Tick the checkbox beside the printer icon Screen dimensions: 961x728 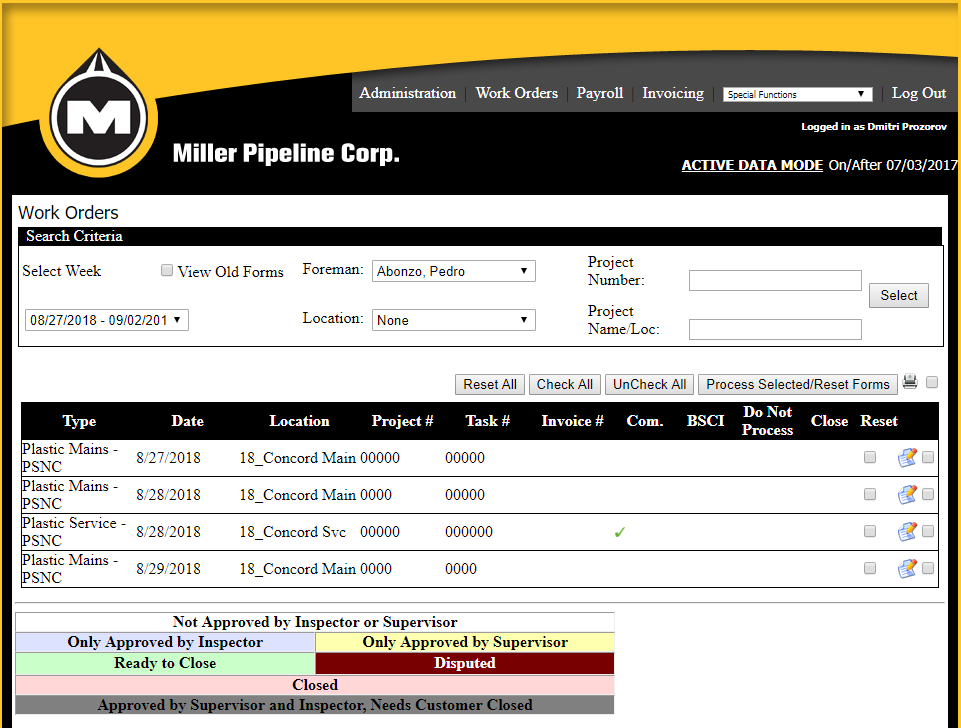(x=932, y=382)
